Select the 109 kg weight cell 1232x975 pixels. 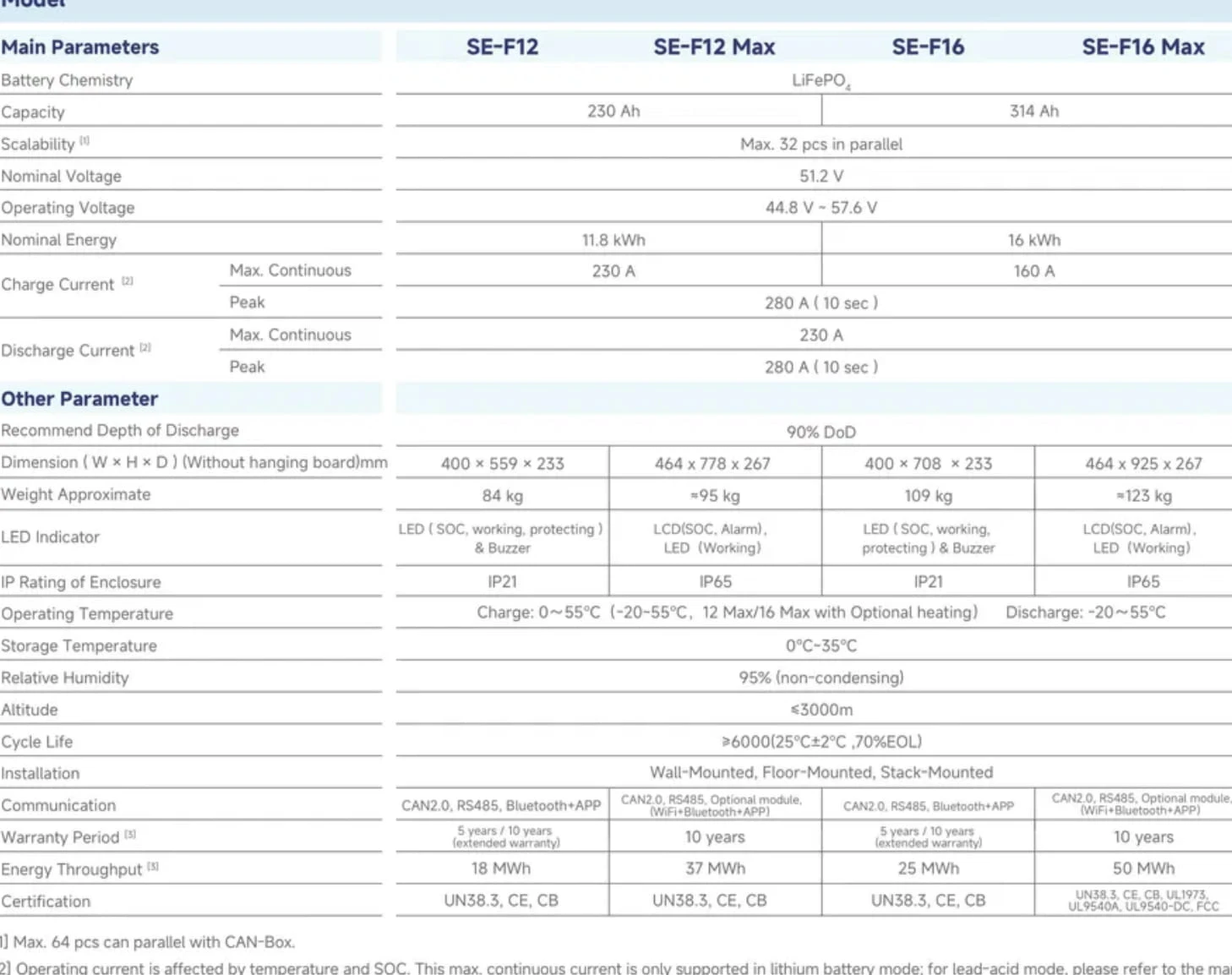click(928, 496)
